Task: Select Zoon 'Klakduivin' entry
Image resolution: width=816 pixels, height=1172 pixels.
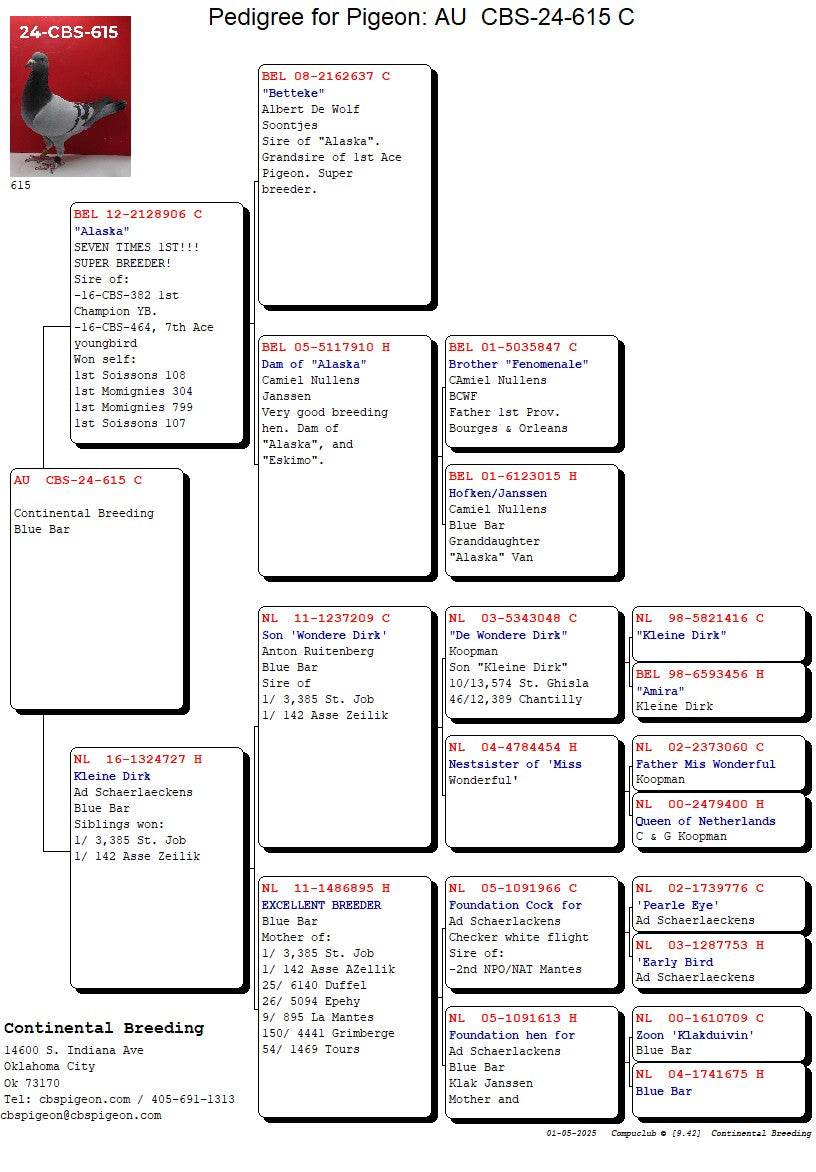Action: point(695,1035)
